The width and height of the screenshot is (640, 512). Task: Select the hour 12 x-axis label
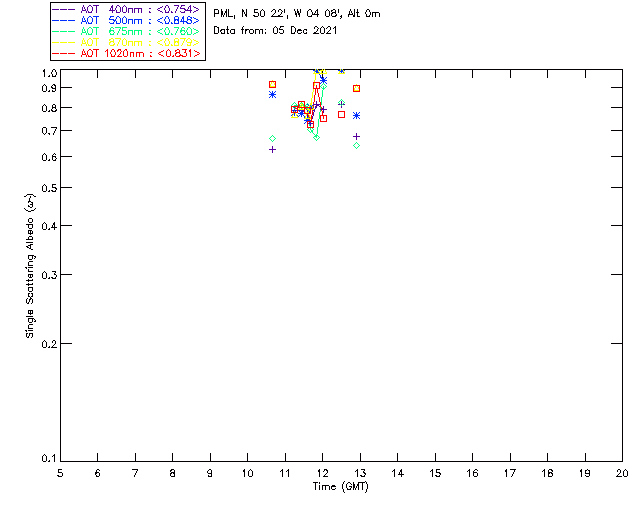[322, 473]
